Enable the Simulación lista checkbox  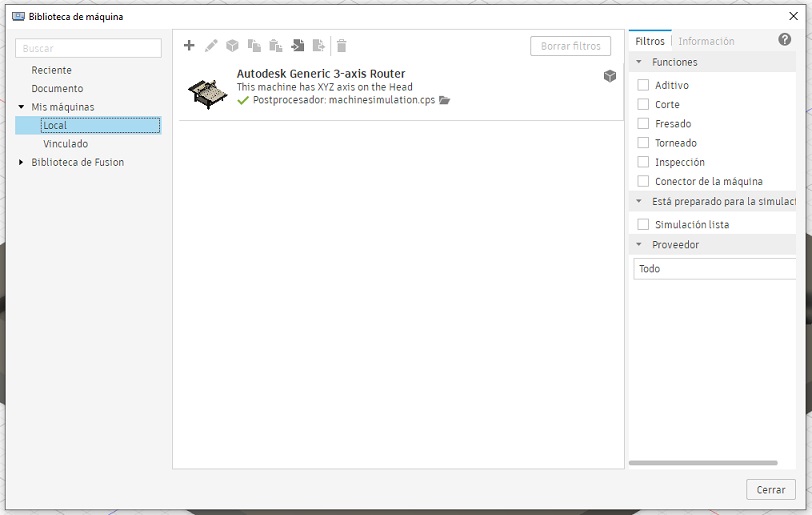643,224
